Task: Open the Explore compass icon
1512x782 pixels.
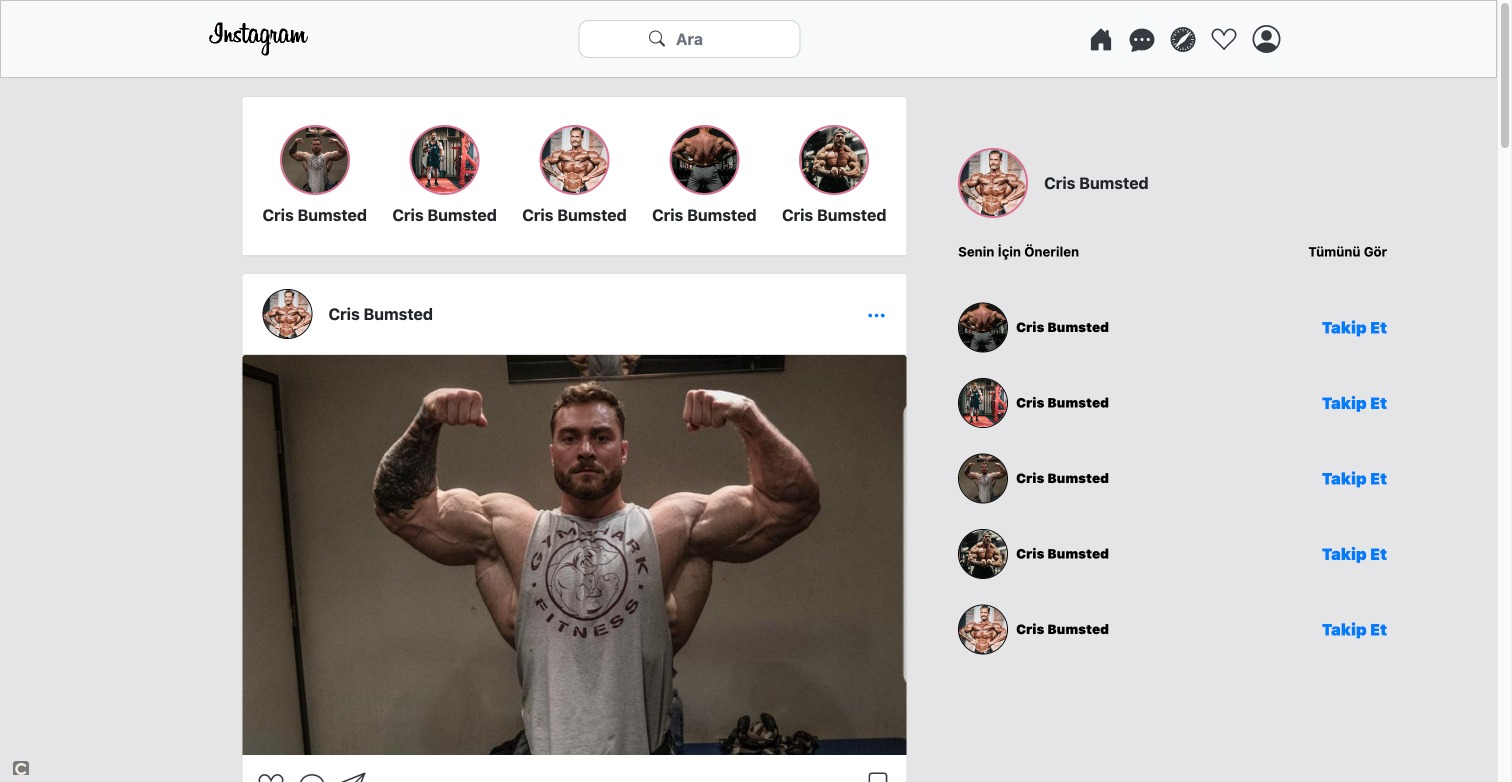Action: click(x=1183, y=39)
